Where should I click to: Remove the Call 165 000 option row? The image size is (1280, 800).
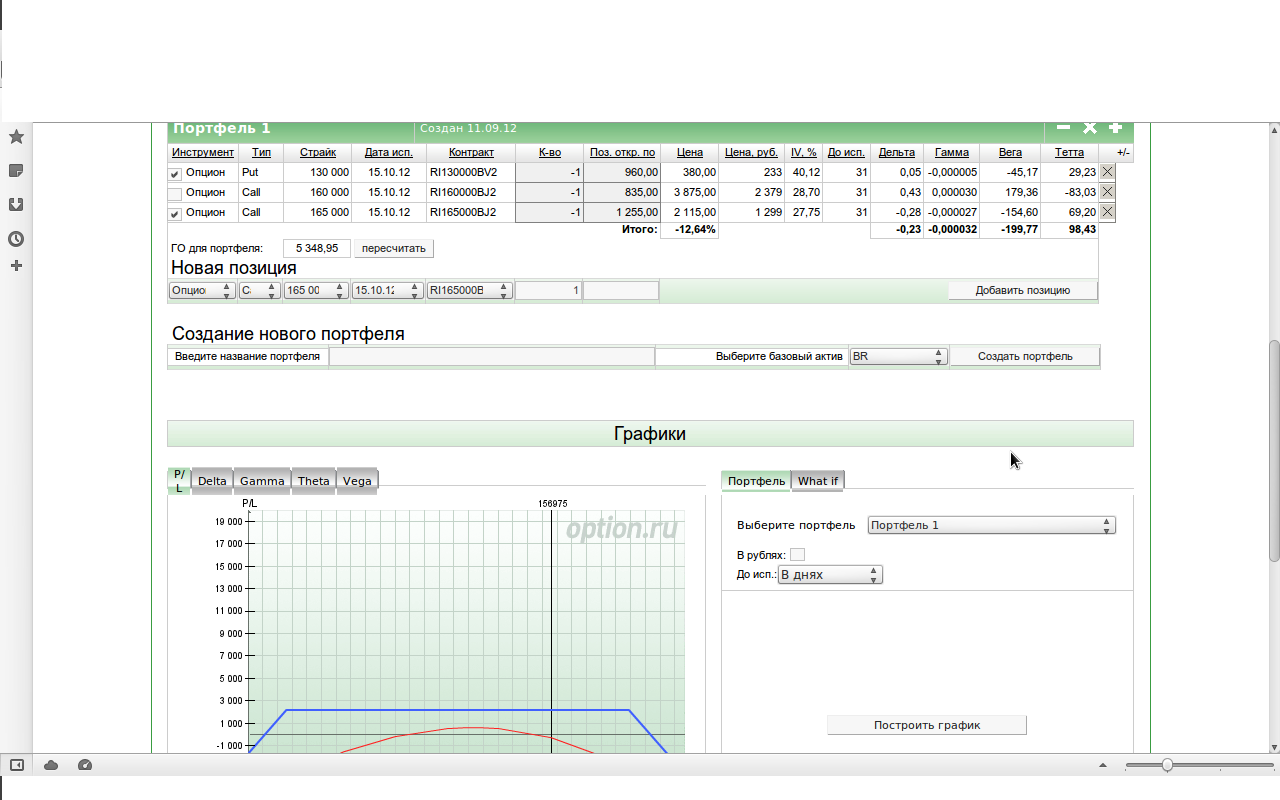[x=1107, y=212]
